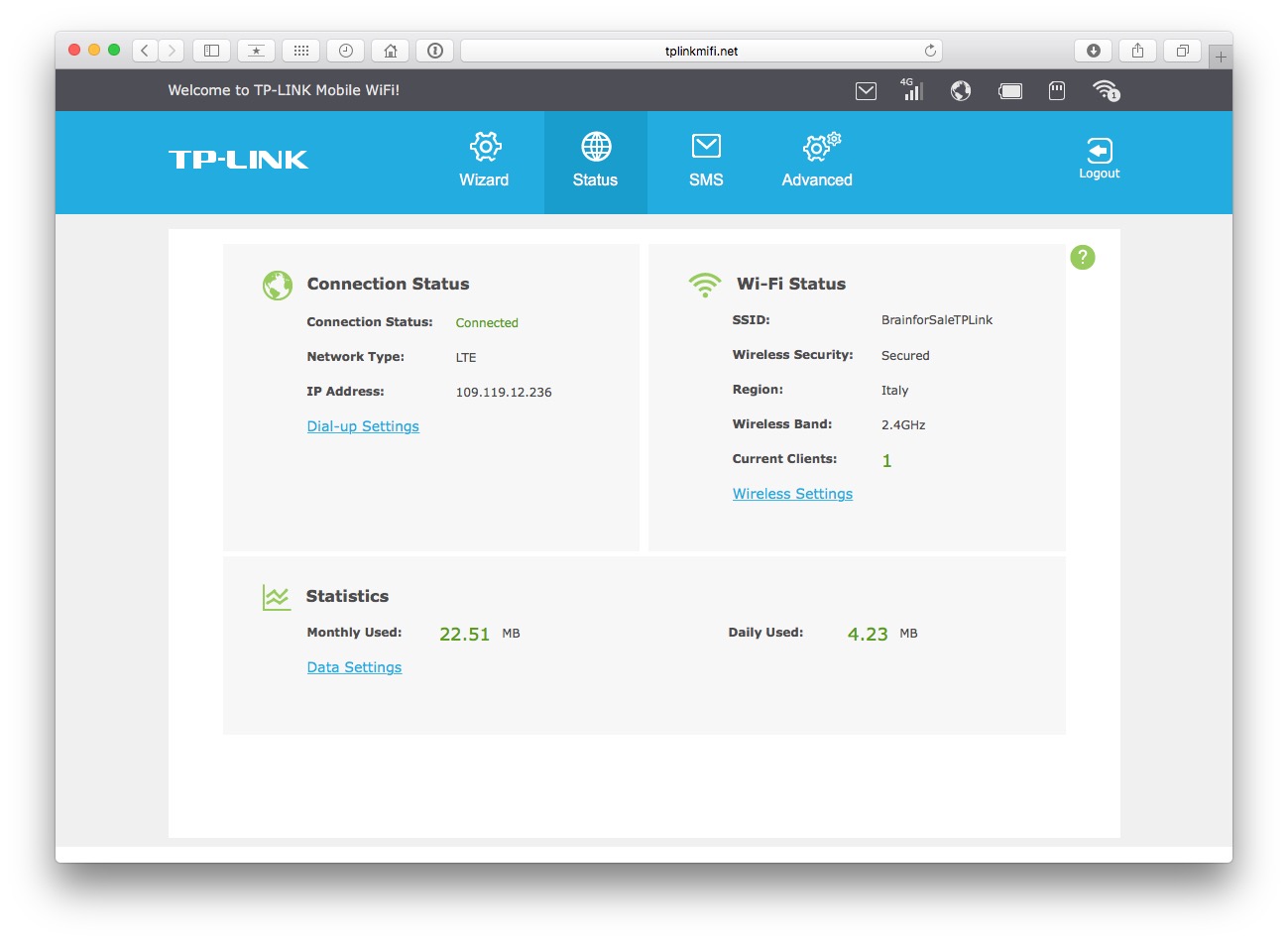Click the monthly used value "22.51"
Screen dimensions: 1288x942
tap(464, 635)
